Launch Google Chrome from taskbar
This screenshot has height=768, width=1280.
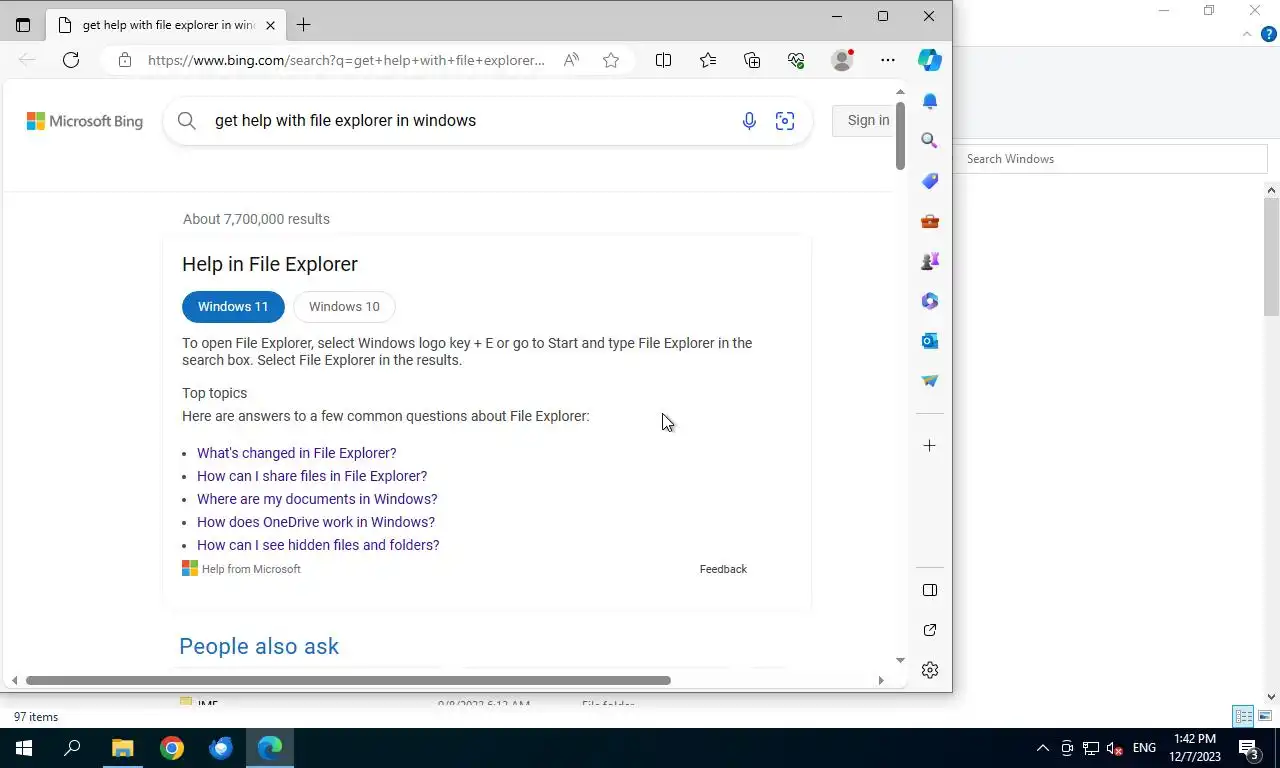172,748
